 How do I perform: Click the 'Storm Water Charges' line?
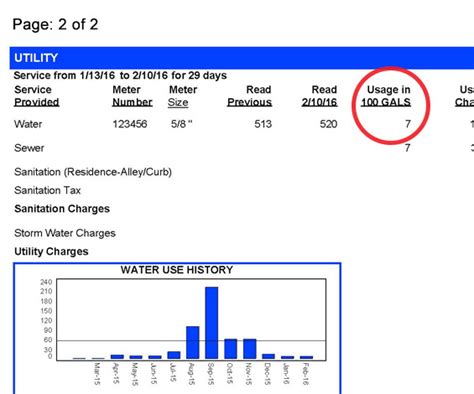click(x=65, y=233)
